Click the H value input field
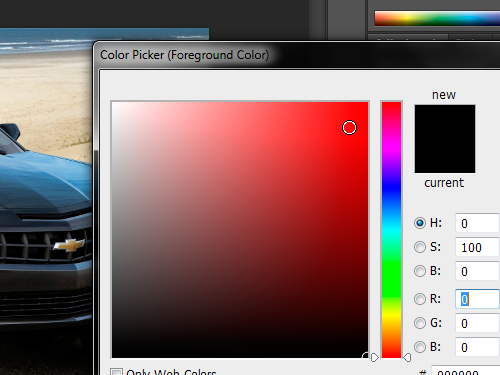The image size is (500, 375). pyautogui.click(x=477, y=223)
